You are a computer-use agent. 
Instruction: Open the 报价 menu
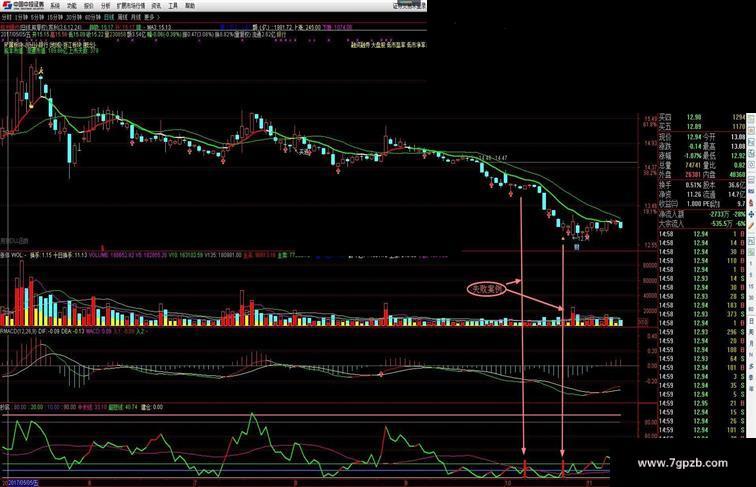89,6
